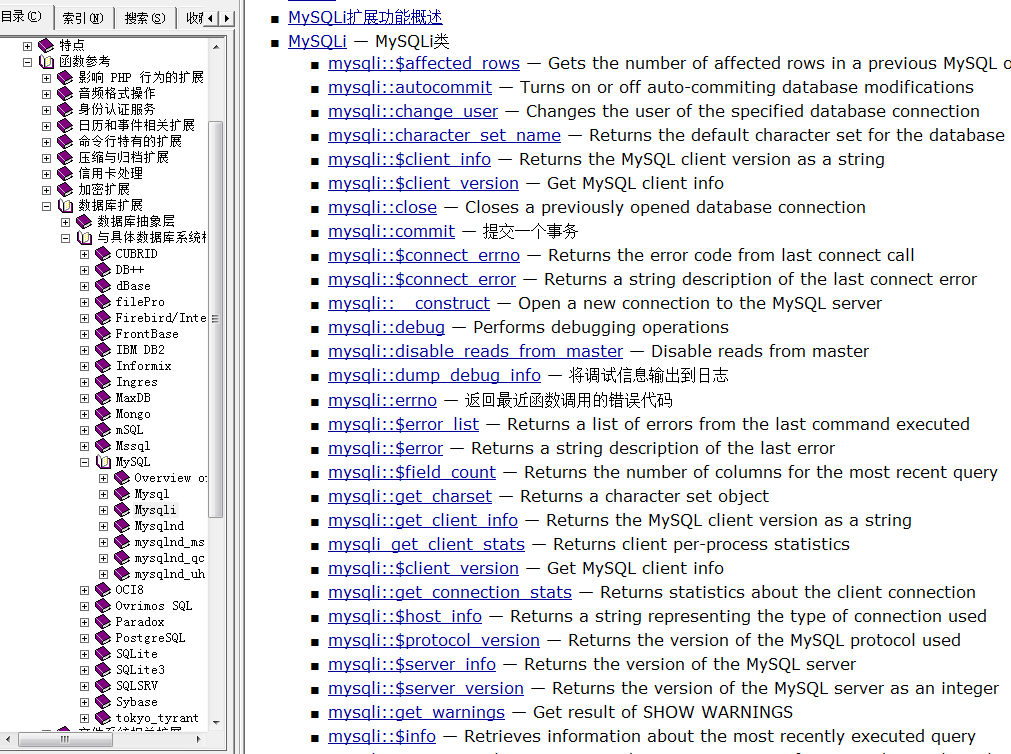Click the book icon beside 命令行特有的扩展
Image resolution: width=1011 pixels, height=754 pixels.
click(x=65, y=142)
